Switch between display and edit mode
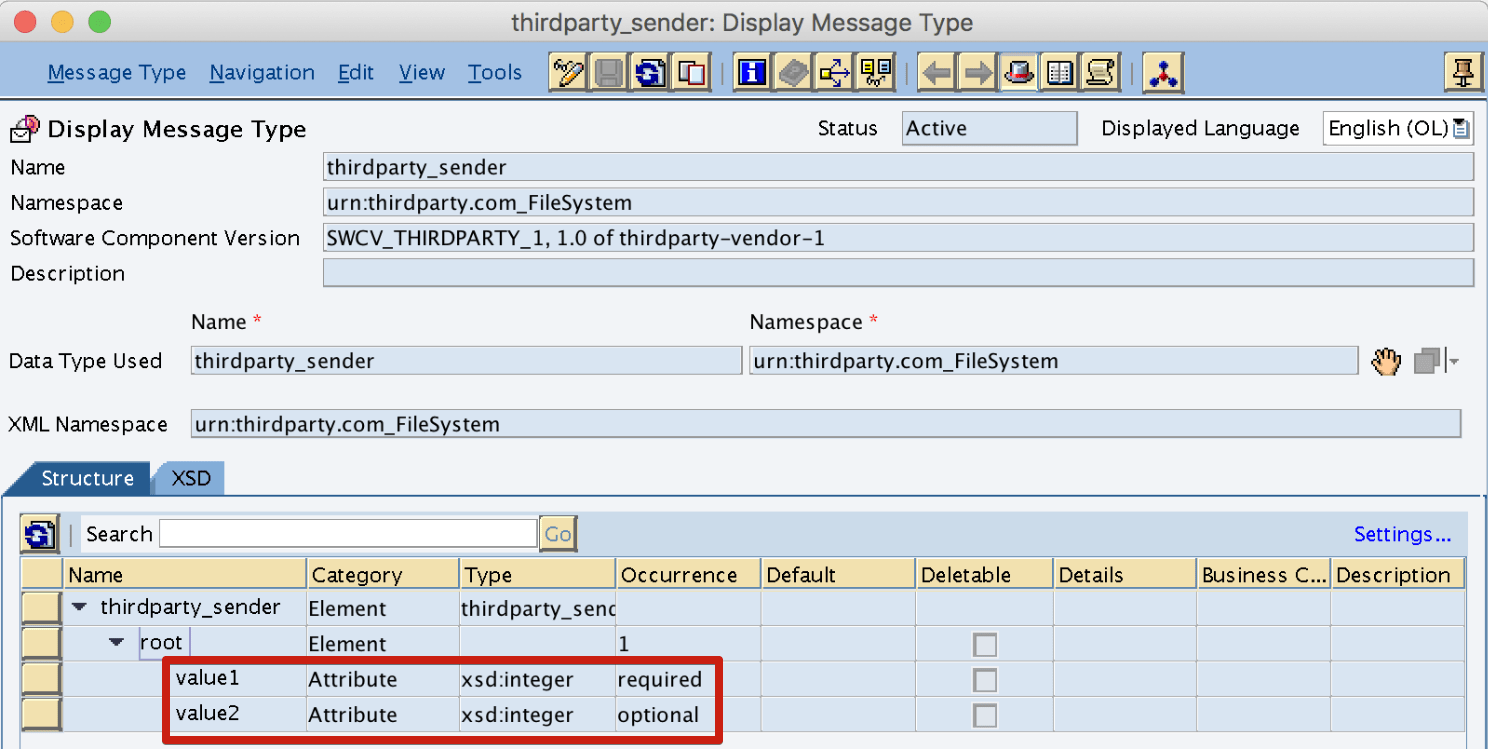This screenshot has width=1488, height=749. pos(567,72)
